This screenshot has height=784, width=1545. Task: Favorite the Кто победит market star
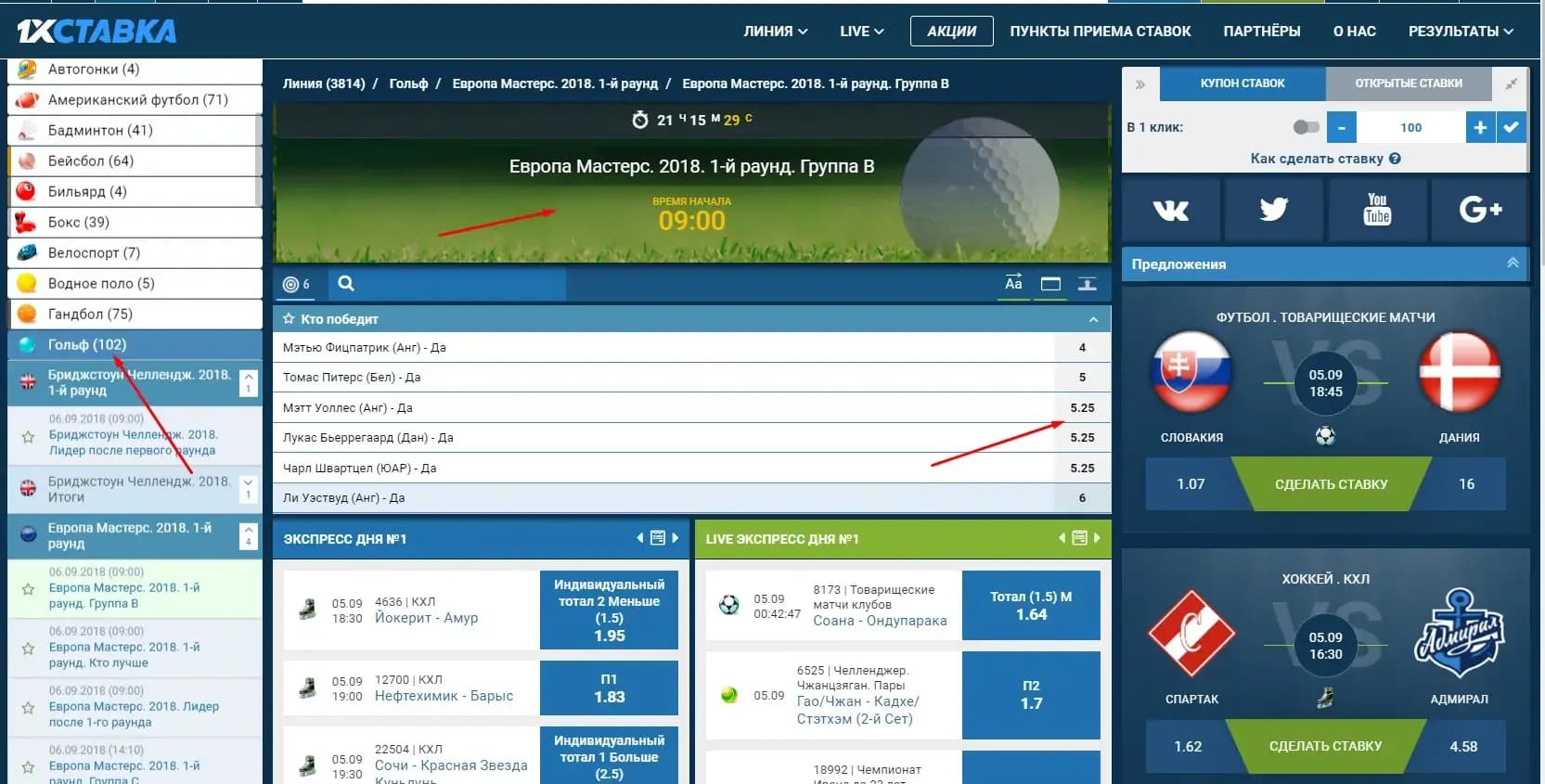(289, 319)
